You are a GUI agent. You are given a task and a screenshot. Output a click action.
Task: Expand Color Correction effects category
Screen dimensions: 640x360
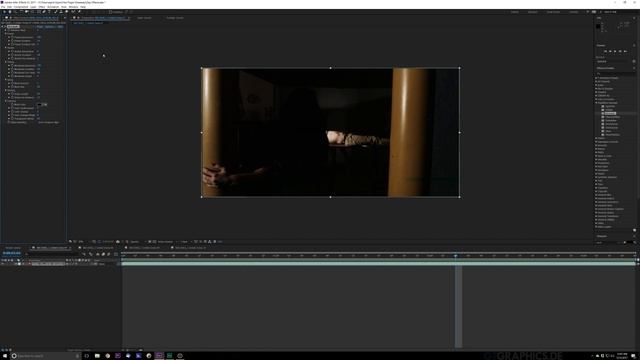point(597,99)
